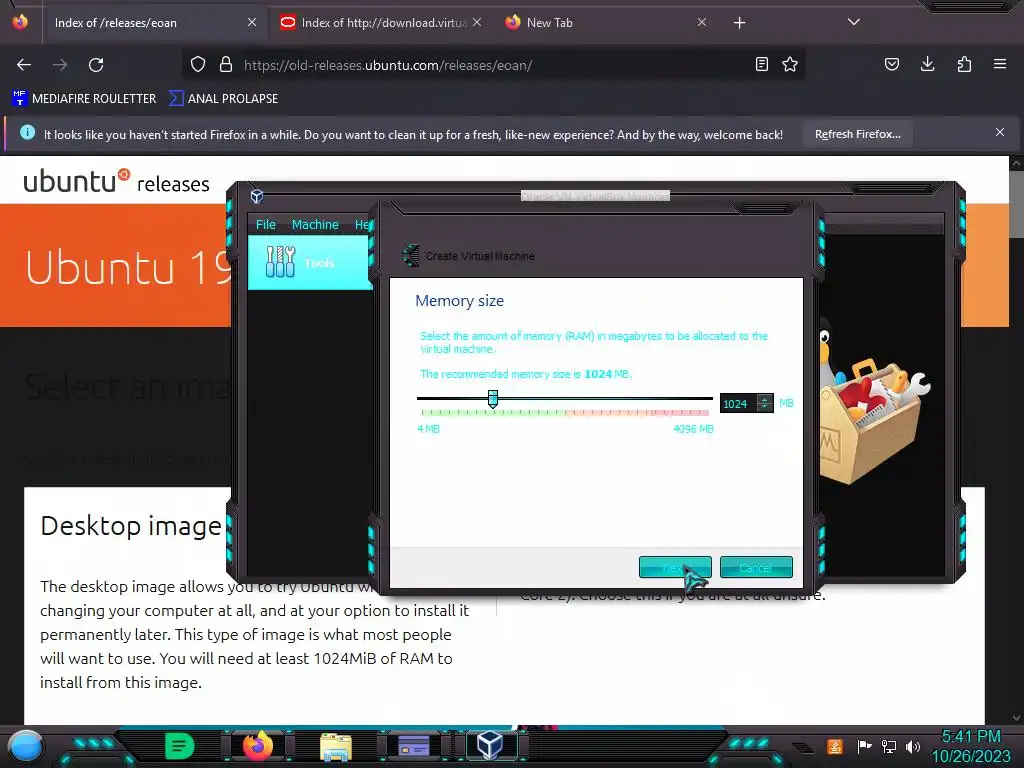Click the page vertical scrollbar
1024x768 pixels.
point(1016,202)
